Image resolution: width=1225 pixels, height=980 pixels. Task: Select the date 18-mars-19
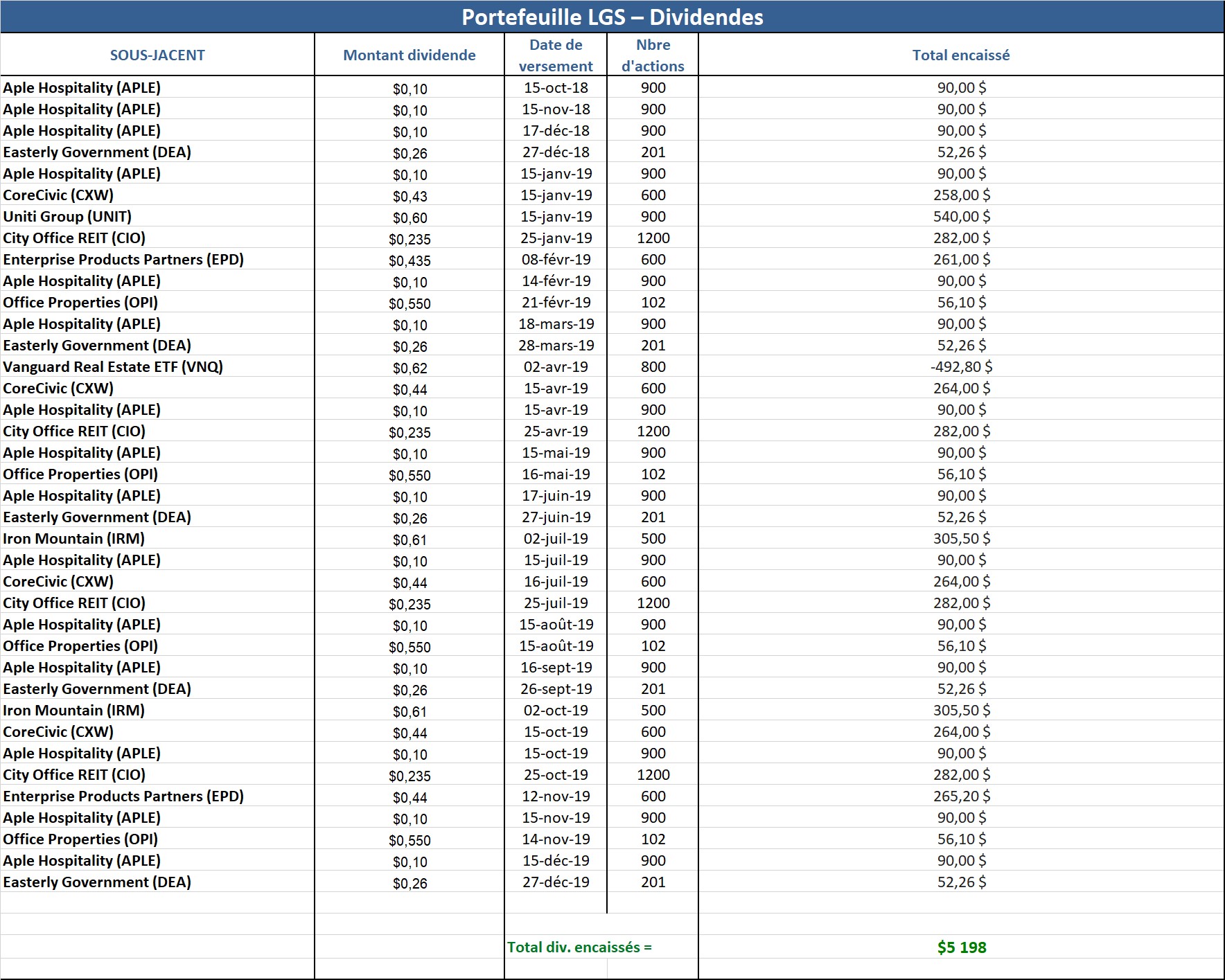click(x=556, y=324)
